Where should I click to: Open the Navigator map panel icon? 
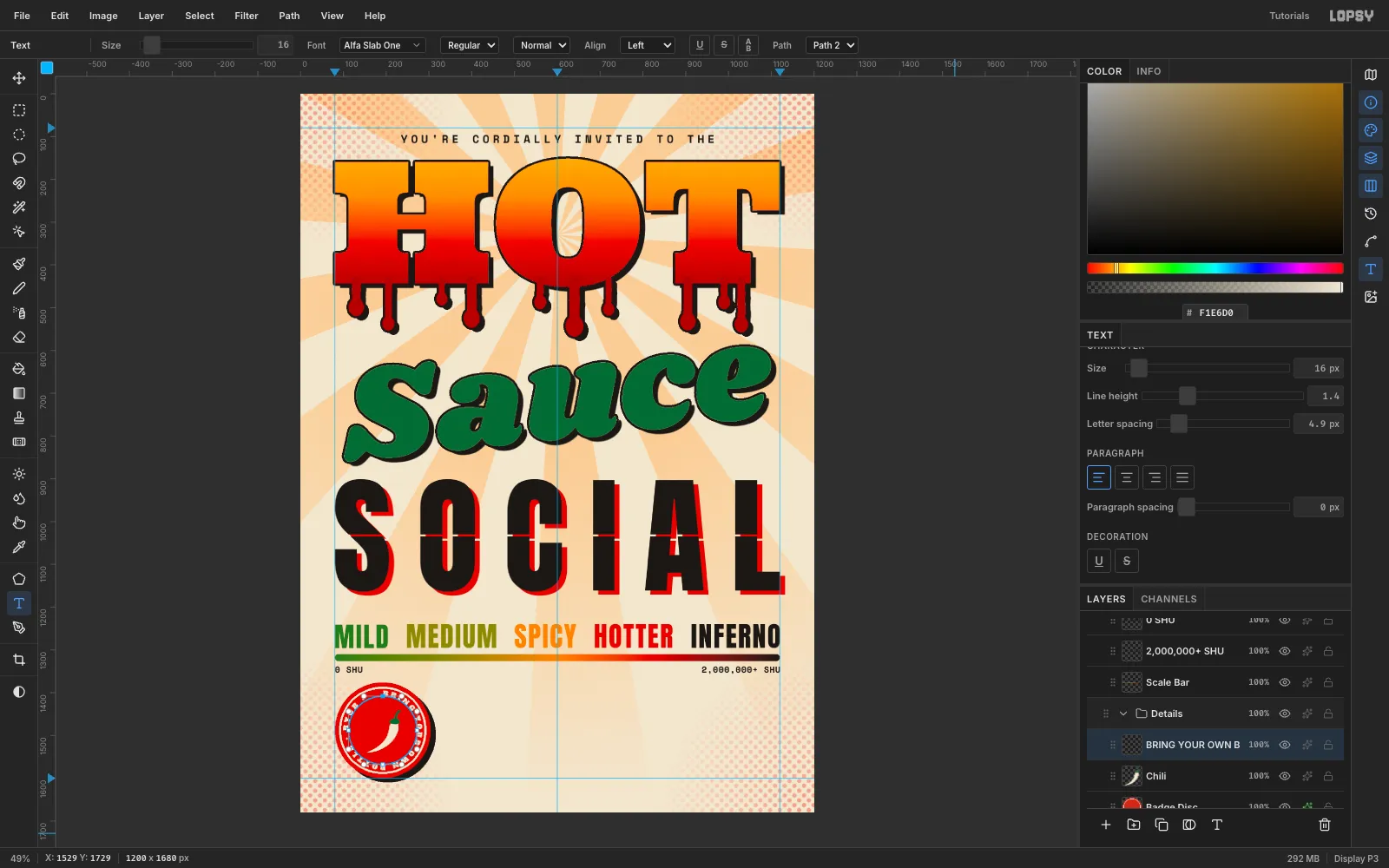1371,75
